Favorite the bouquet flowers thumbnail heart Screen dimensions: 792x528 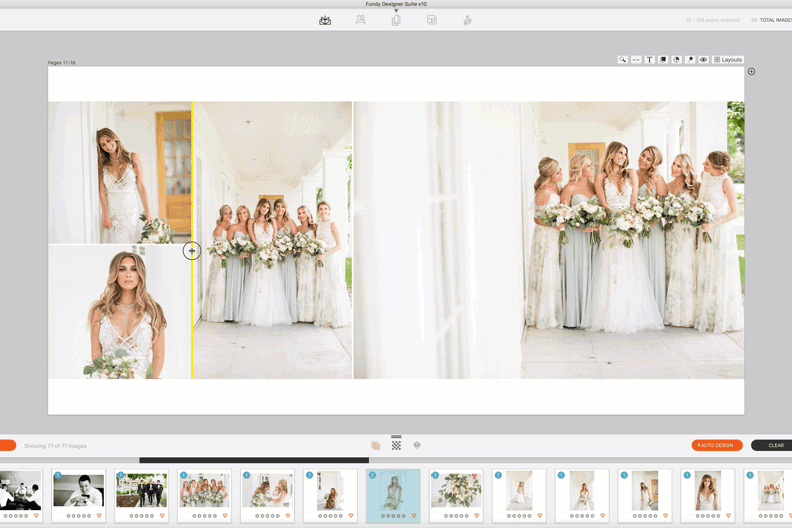476,516
